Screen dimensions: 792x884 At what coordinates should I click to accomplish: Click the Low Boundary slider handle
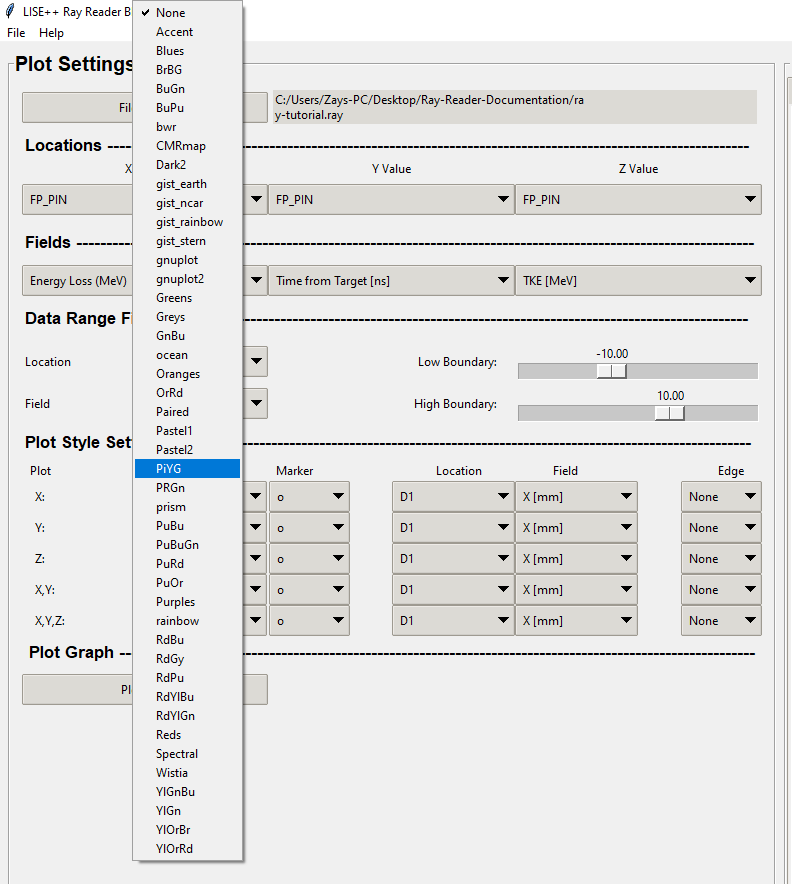tap(611, 371)
